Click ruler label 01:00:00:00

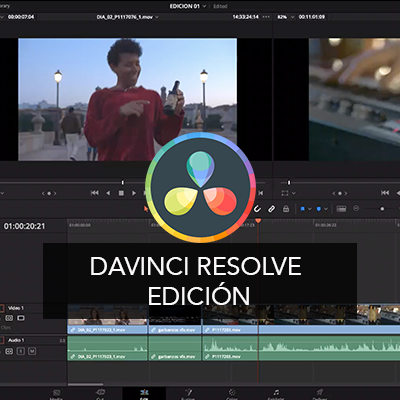pos(80,225)
